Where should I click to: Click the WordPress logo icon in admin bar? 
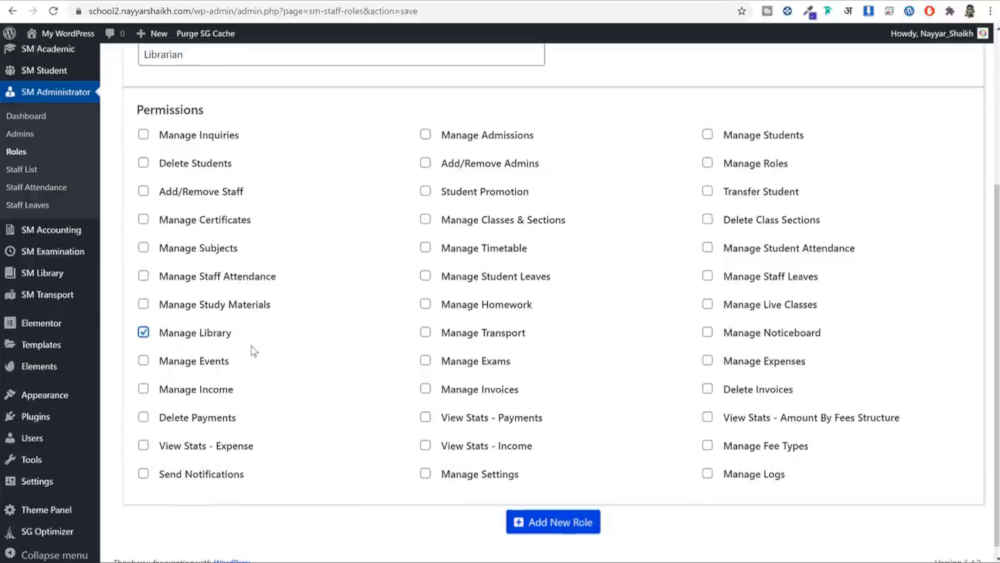(x=10, y=33)
